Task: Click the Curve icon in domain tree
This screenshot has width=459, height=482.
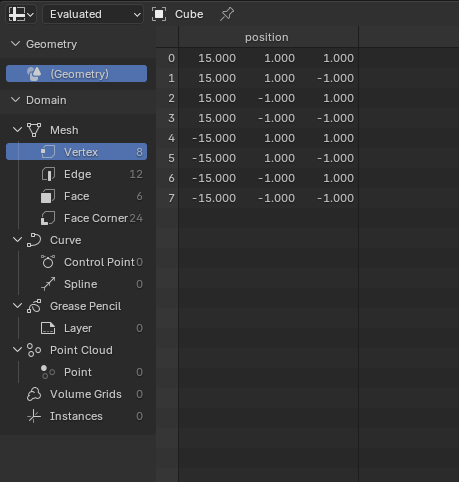Action: 34,240
